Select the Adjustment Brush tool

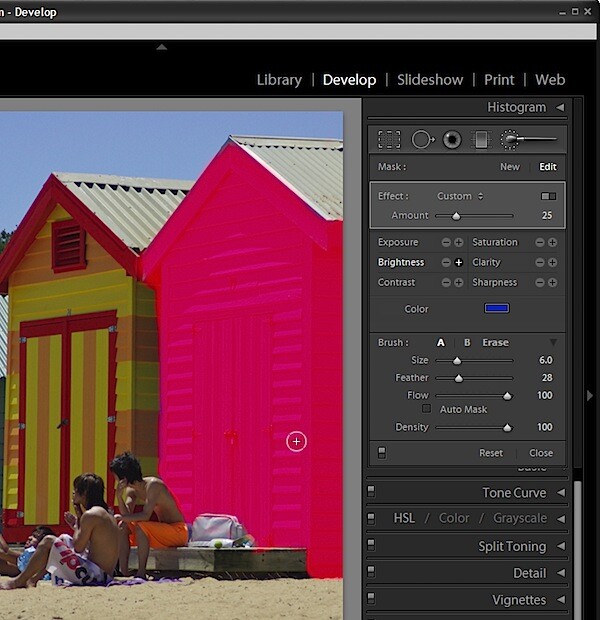[x=528, y=140]
